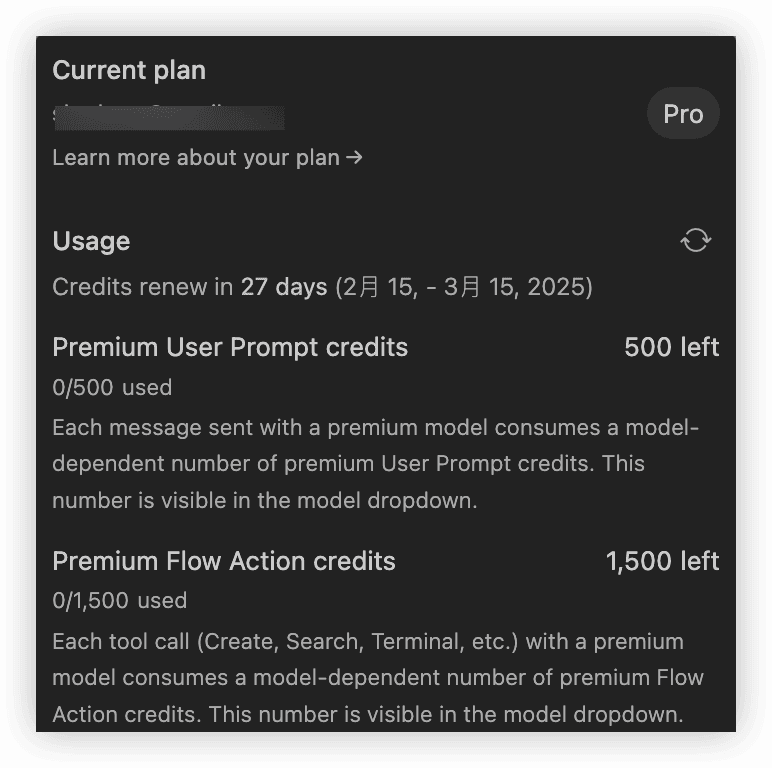
Task: Click the "1,500 left" credits label
Action: coord(662,561)
